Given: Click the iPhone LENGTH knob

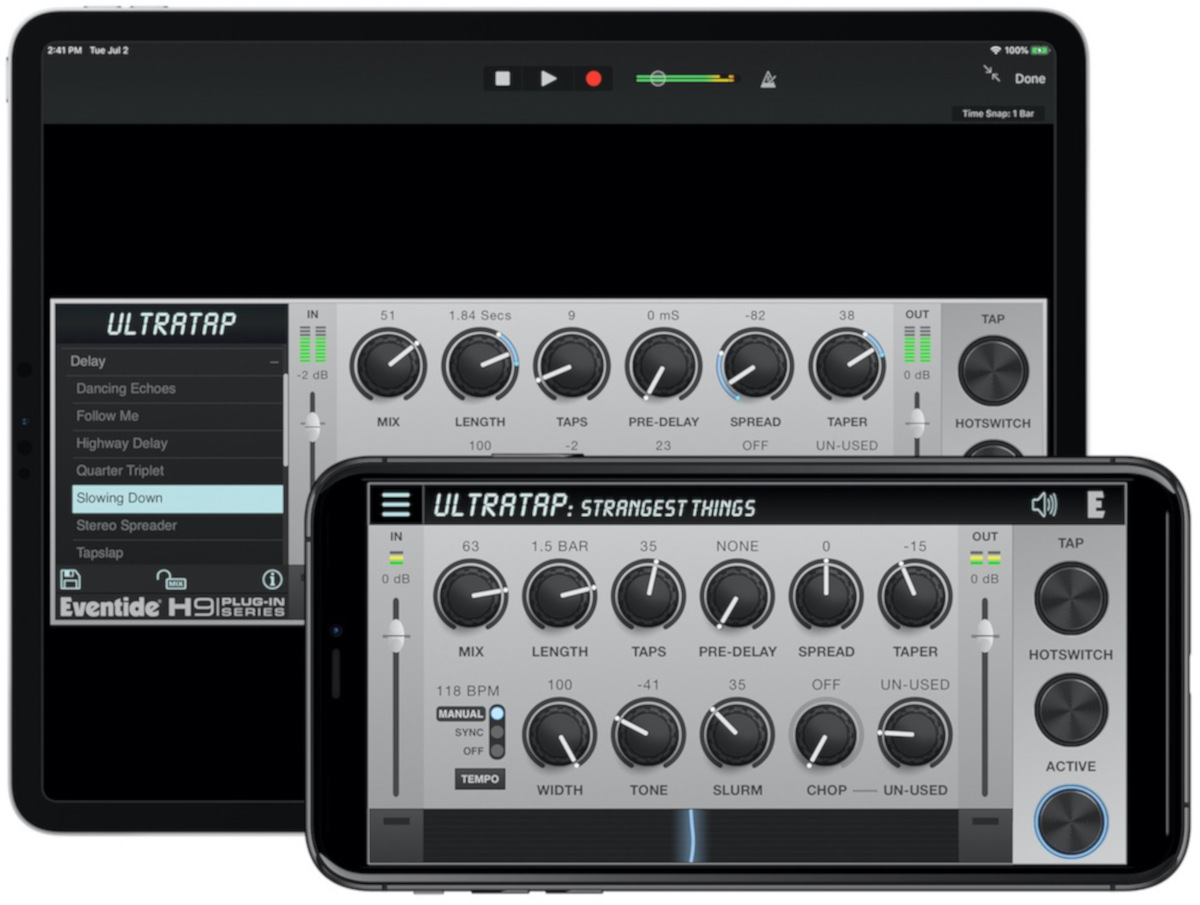Looking at the screenshot, I should (560, 596).
